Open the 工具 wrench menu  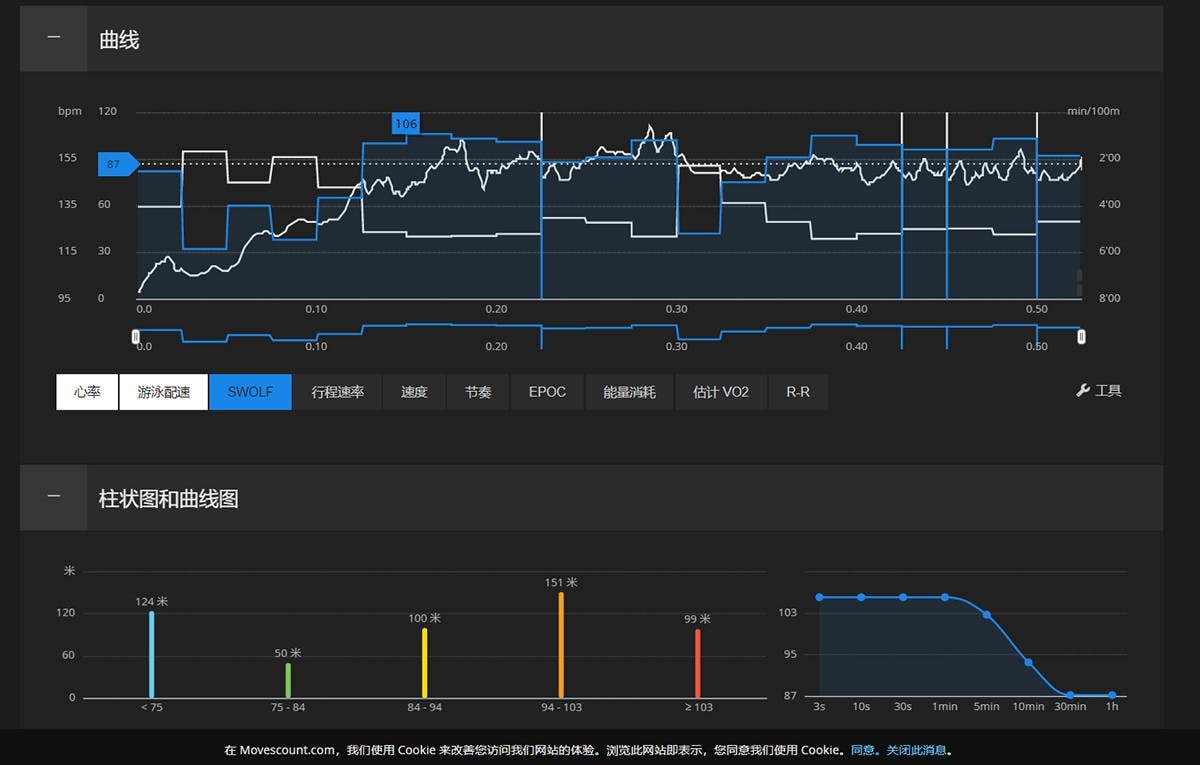[x=1098, y=391]
